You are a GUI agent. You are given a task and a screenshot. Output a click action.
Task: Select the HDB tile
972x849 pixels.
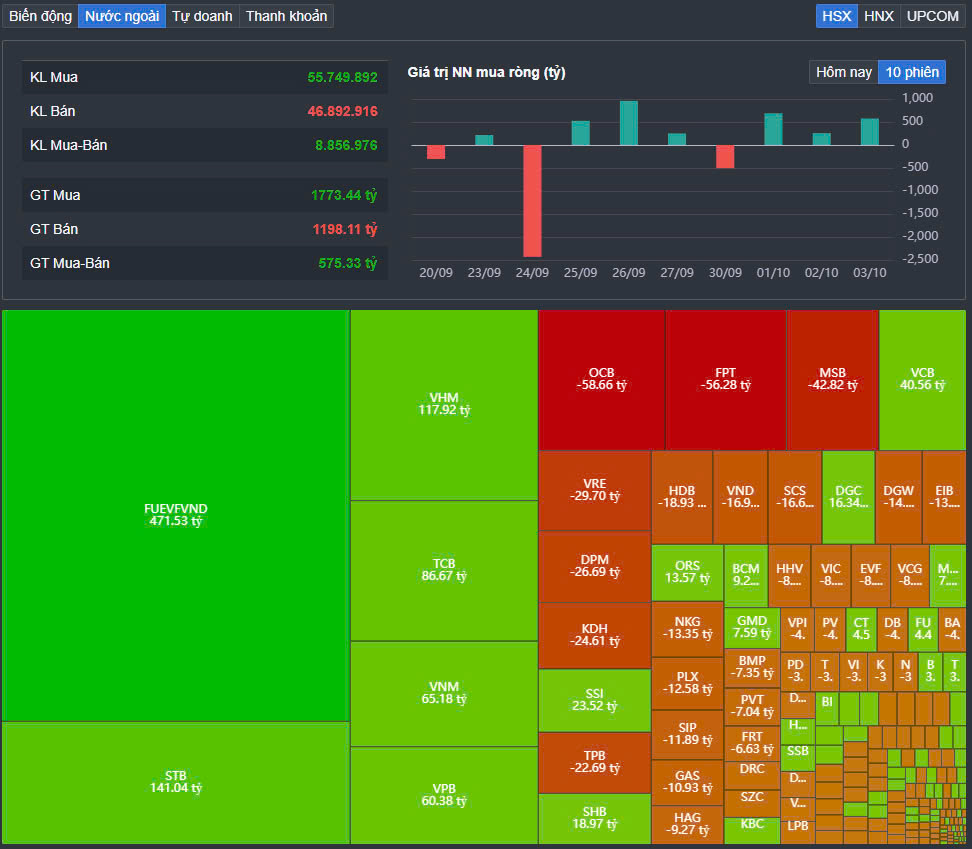tap(682, 497)
